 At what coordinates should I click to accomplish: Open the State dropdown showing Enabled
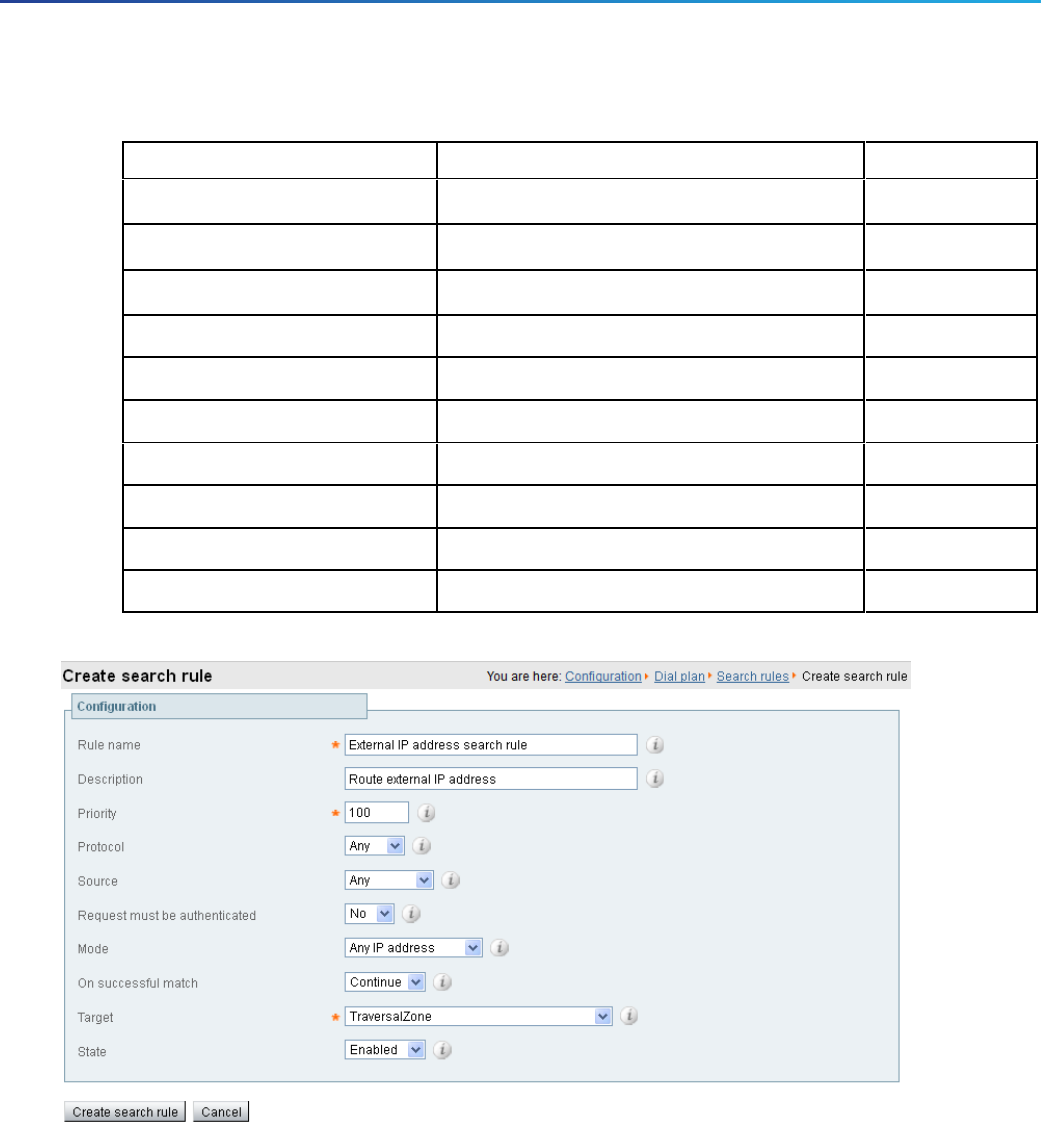tap(385, 1050)
